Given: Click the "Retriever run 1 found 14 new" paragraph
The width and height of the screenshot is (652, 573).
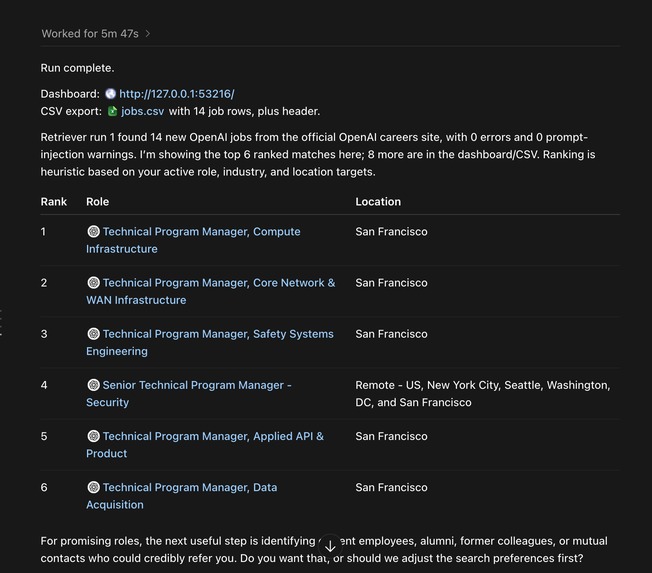Looking at the screenshot, I should point(318,154).
